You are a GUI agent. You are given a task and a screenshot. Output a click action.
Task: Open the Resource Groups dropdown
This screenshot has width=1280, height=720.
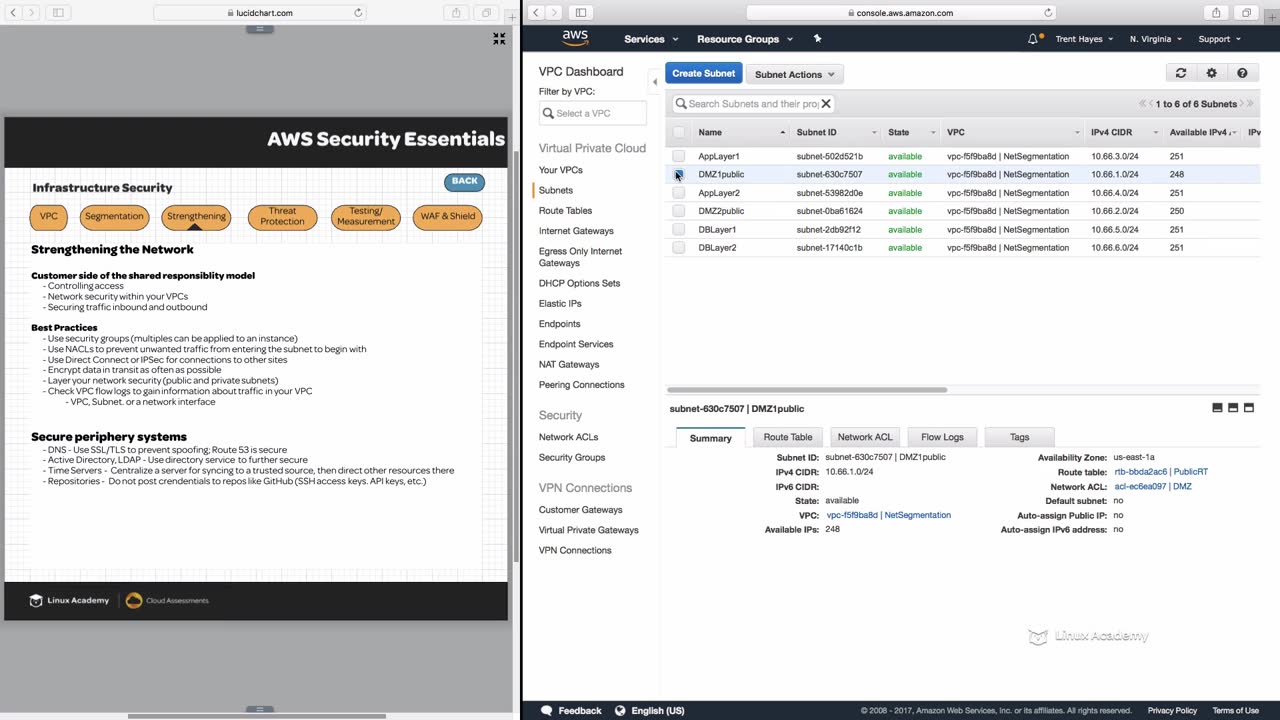[x=745, y=39]
